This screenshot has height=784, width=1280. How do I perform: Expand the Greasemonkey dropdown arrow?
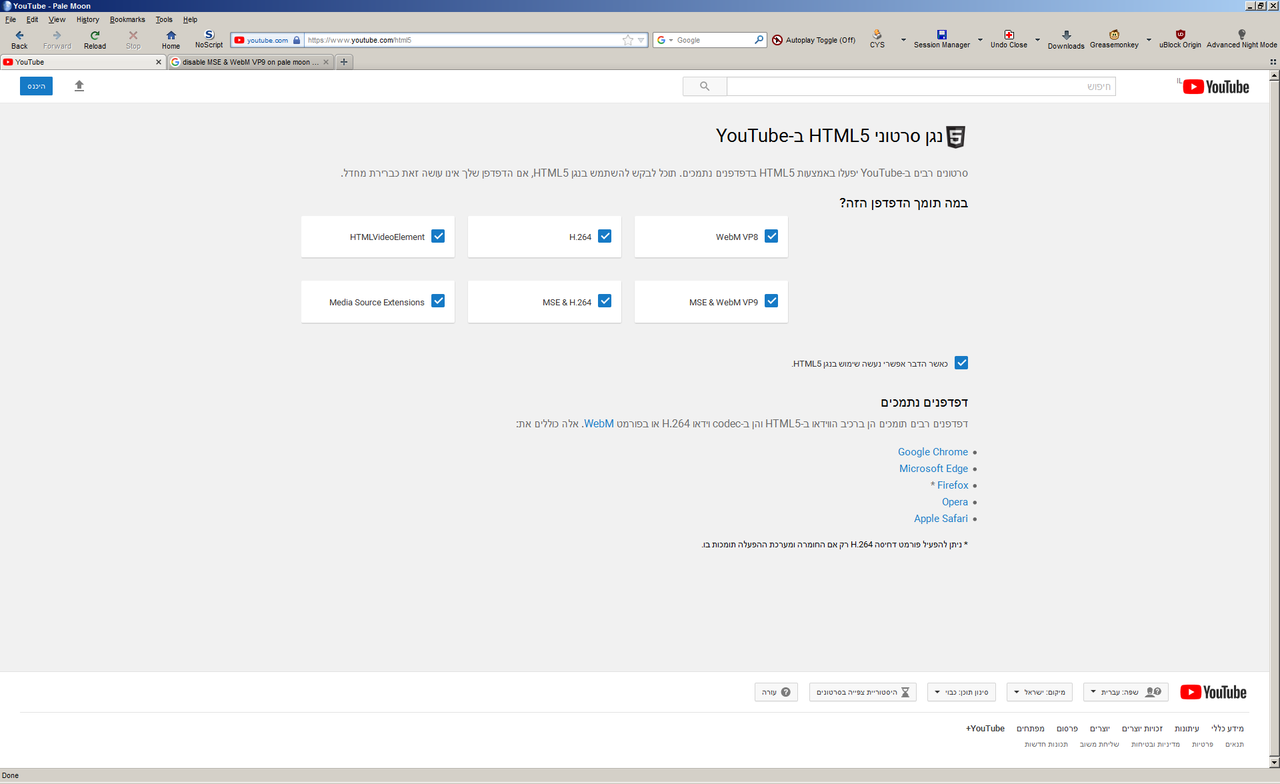[1149, 40]
